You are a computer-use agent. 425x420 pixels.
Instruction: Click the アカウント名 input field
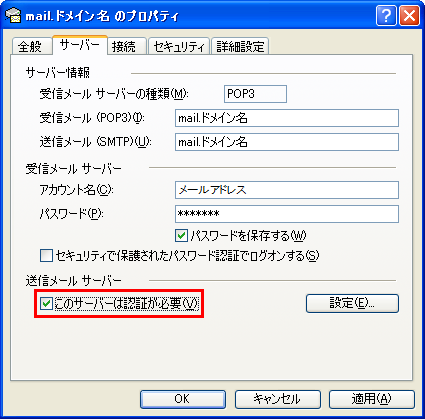[x=287, y=190]
